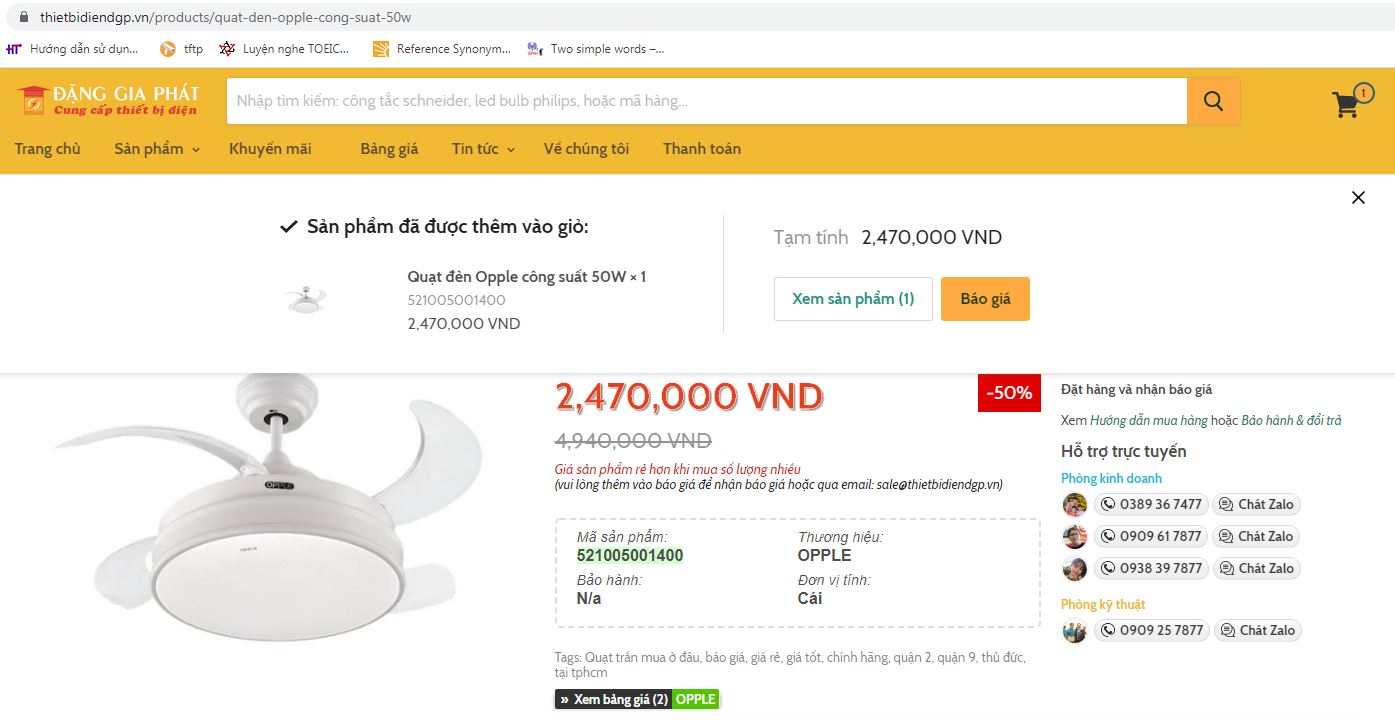Go to the Bảng giá page
The image size is (1395, 722).
click(389, 149)
